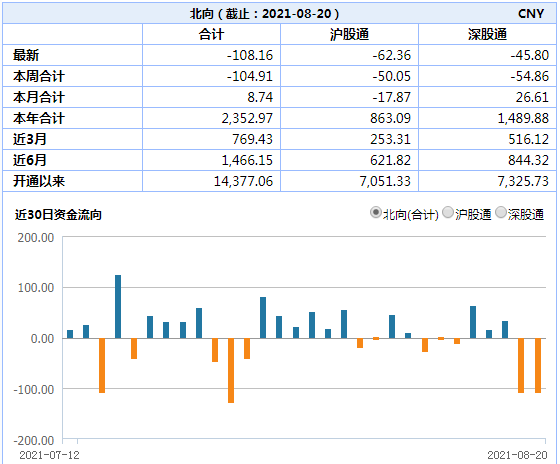Select the 深股通 radio button

(x=501, y=213)
